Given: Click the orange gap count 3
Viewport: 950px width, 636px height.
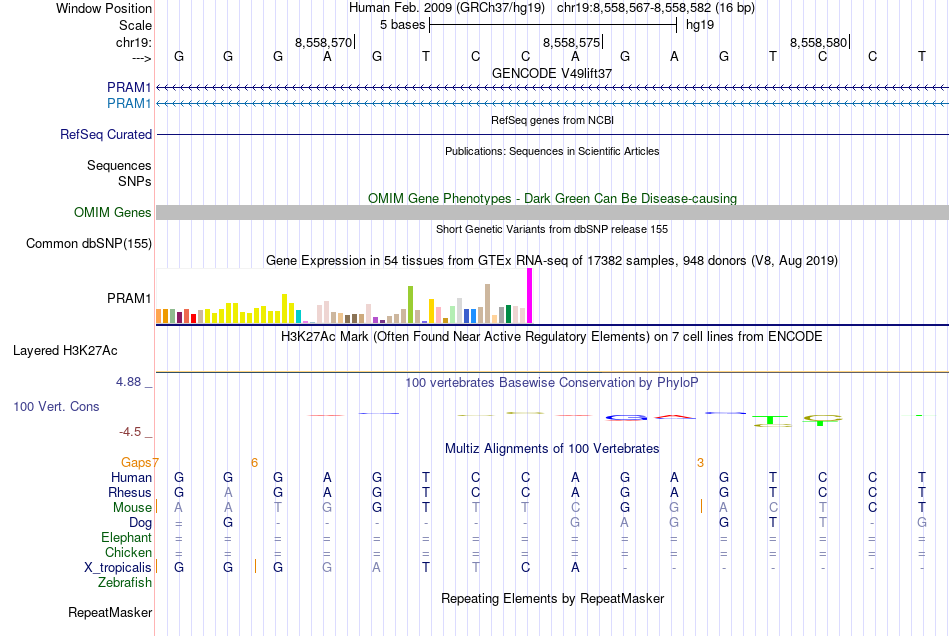Looking at the screenshot, I should pos(700,463).
